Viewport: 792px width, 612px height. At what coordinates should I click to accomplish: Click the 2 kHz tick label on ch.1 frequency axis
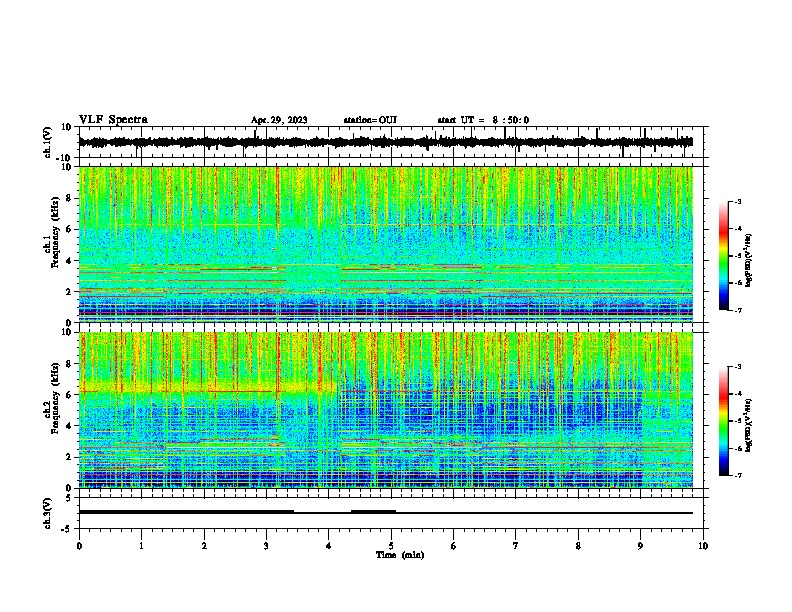pyautogui.click(x=69, y=291)
